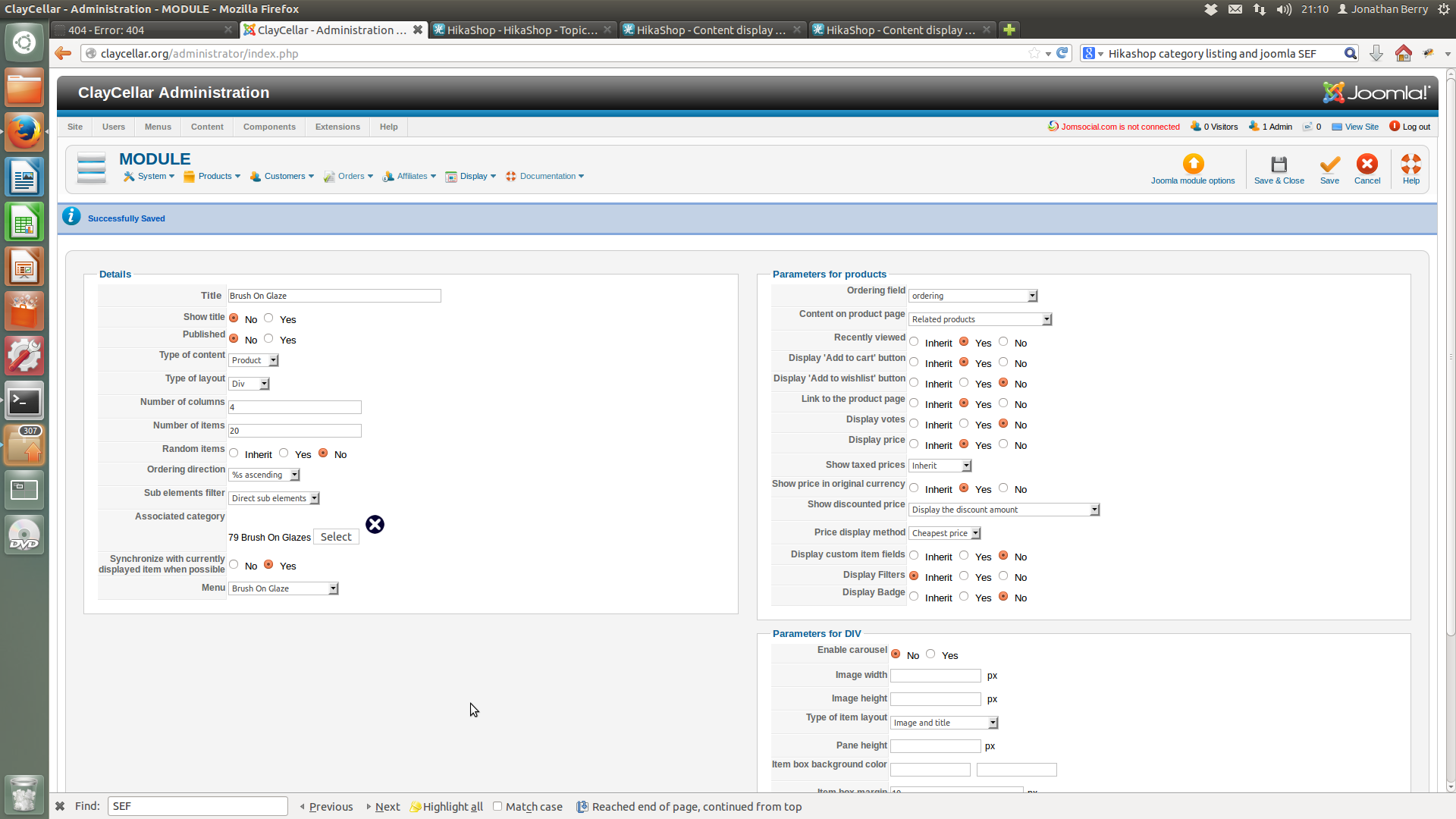Open Price display method dropdown
The image size is (1456, 819).
[x=945, y=533]
